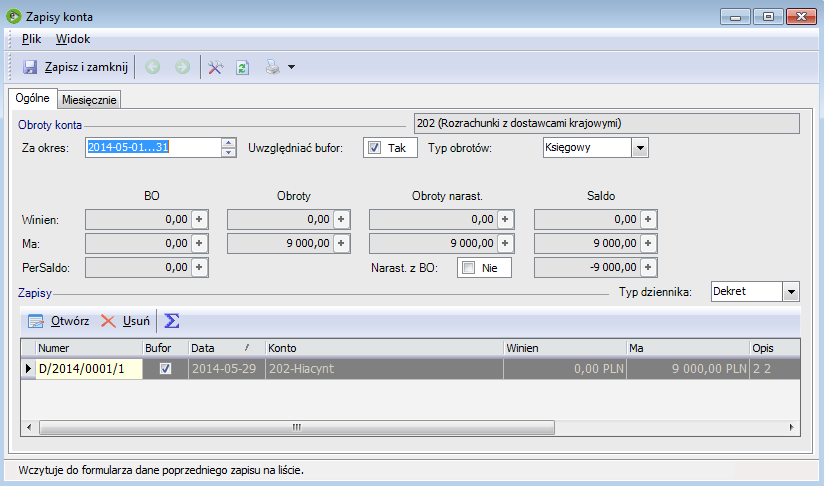
Task: Expand the Typ dziennika Dekret dropdown
Action: pyautogui.click(x=791, y=292)
